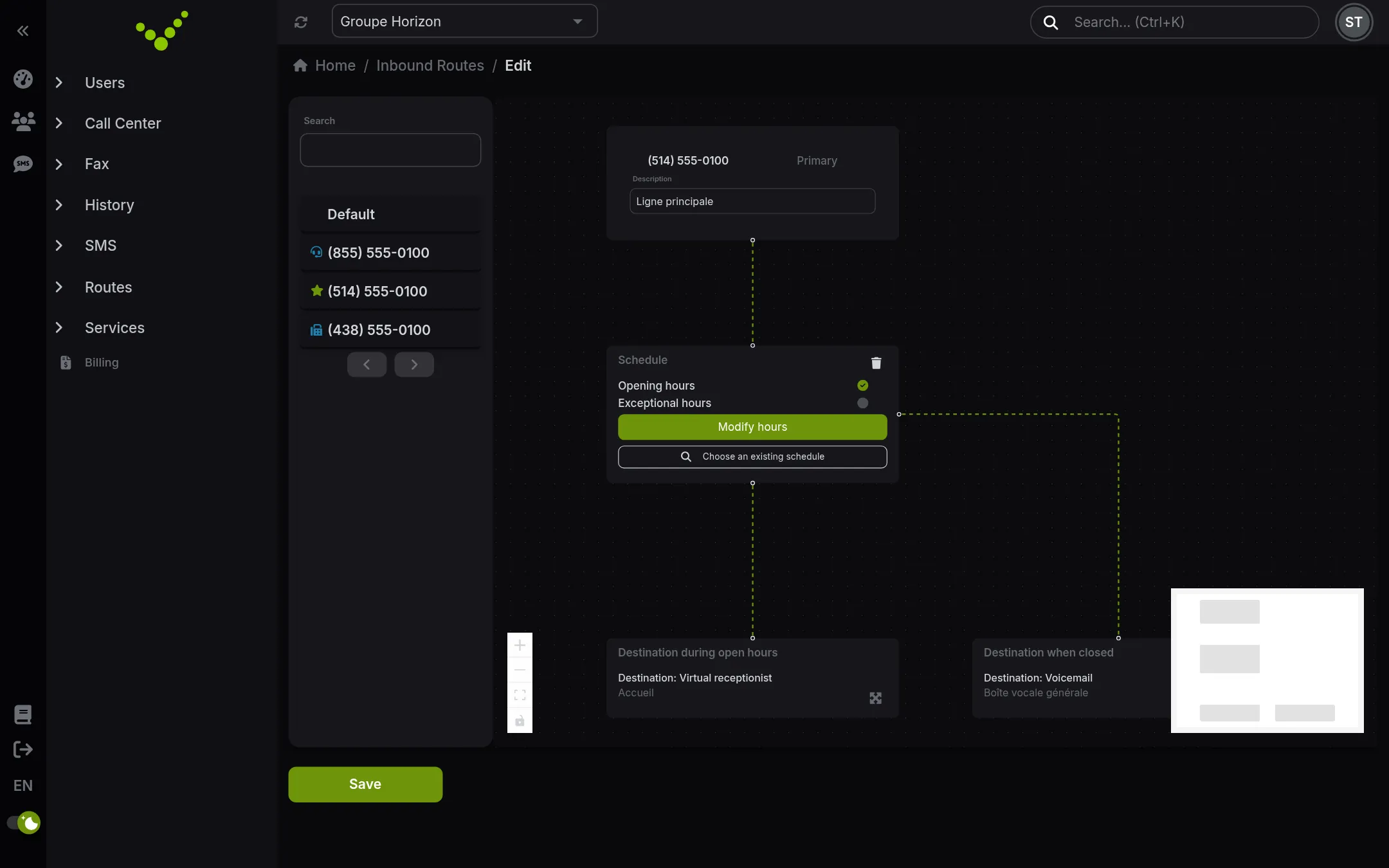Select the (438) 555-0100 route
This screenshot has height=868, width=1389.
tap(390, 330)
